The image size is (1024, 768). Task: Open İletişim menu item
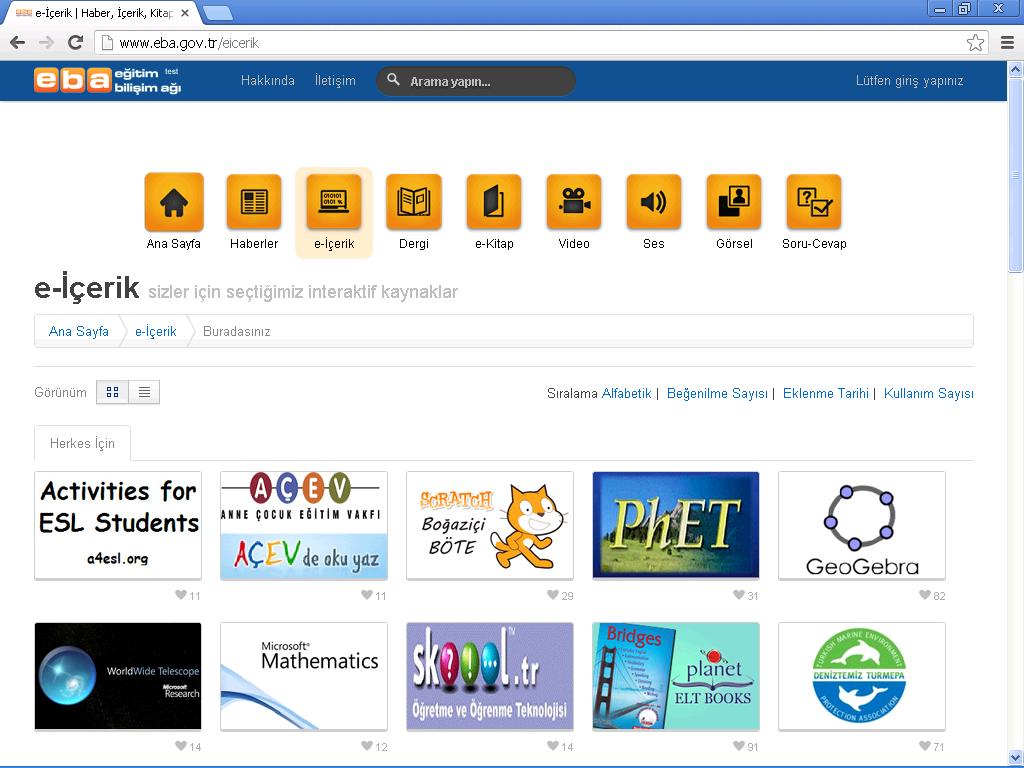coord(335,80)
